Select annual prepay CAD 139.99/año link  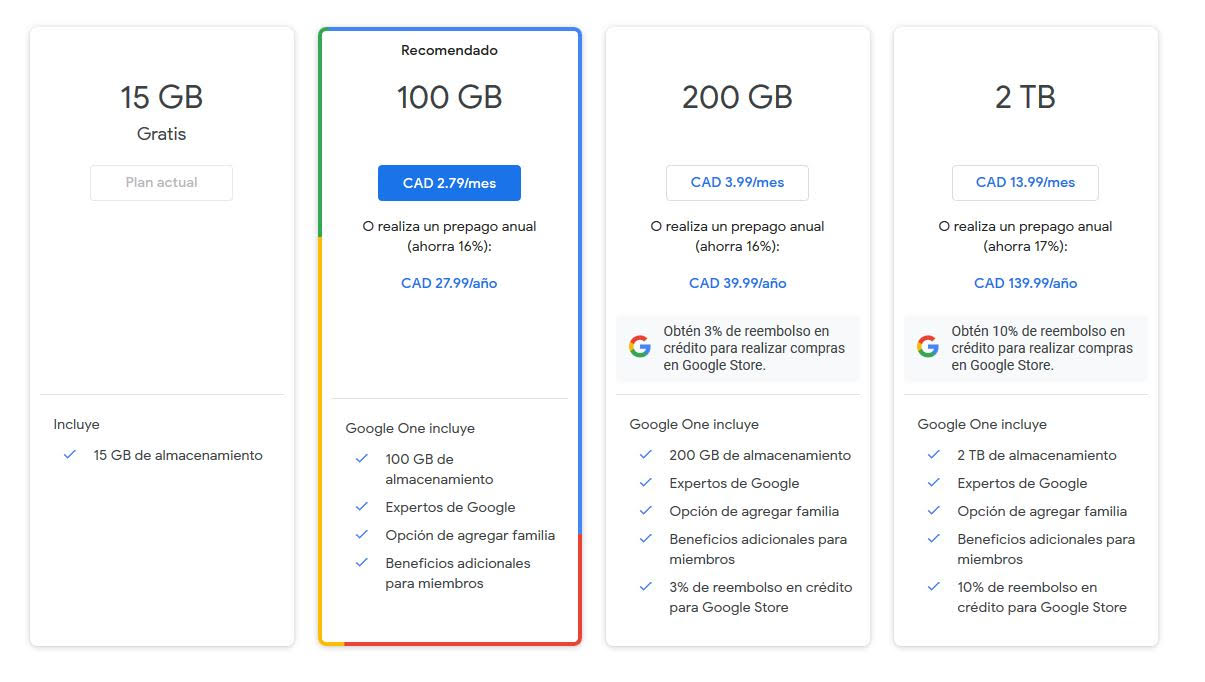point(1025,283)
